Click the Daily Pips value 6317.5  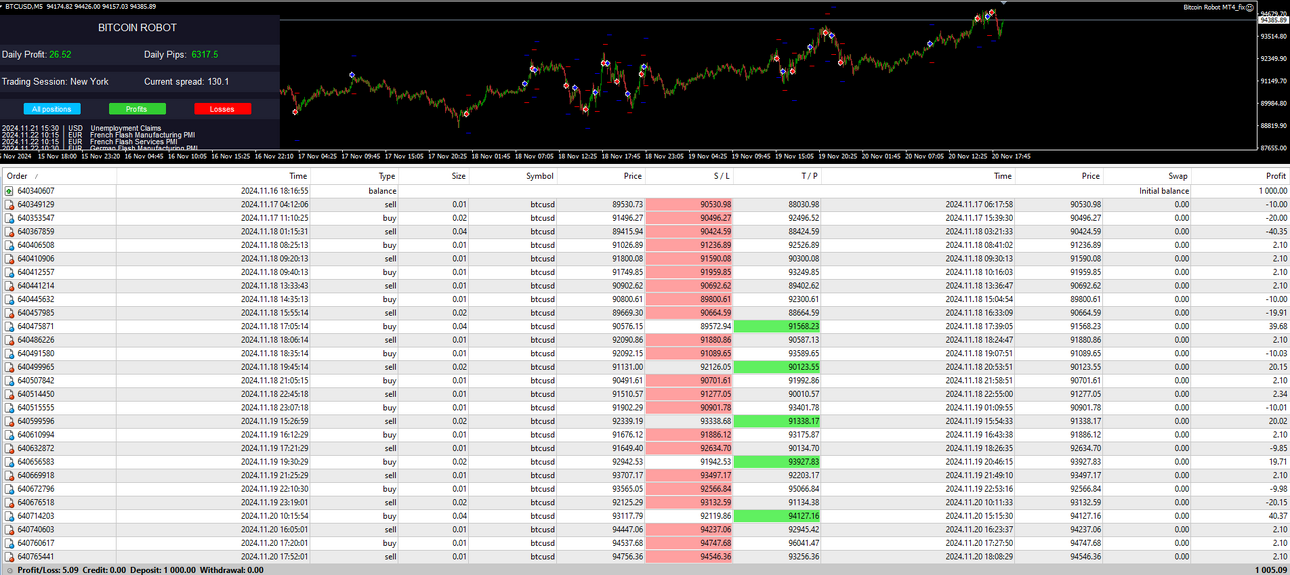pyautogui.click(x=204, y=54)
